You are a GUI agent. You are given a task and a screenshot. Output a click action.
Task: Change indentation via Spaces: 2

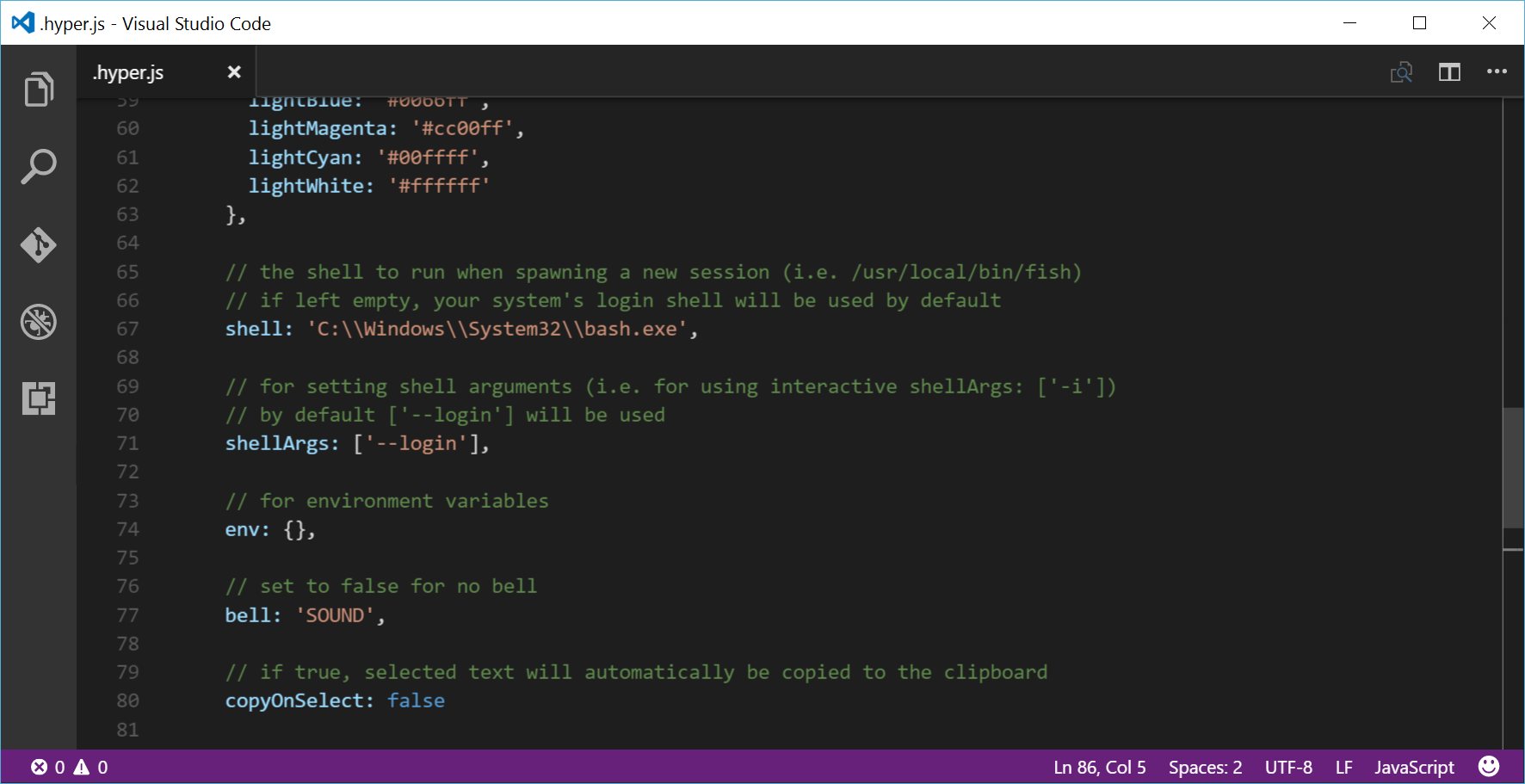coord(1205,766)
